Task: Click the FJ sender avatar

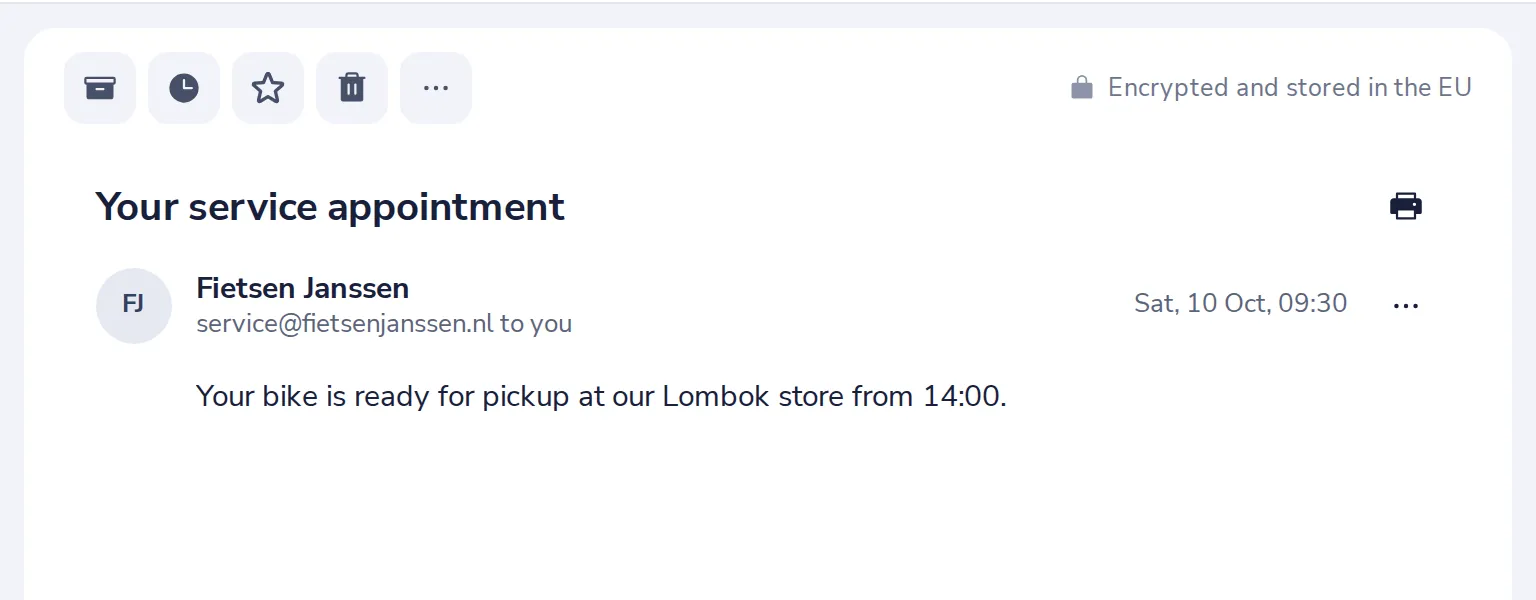Action: [x=134, y=305]
